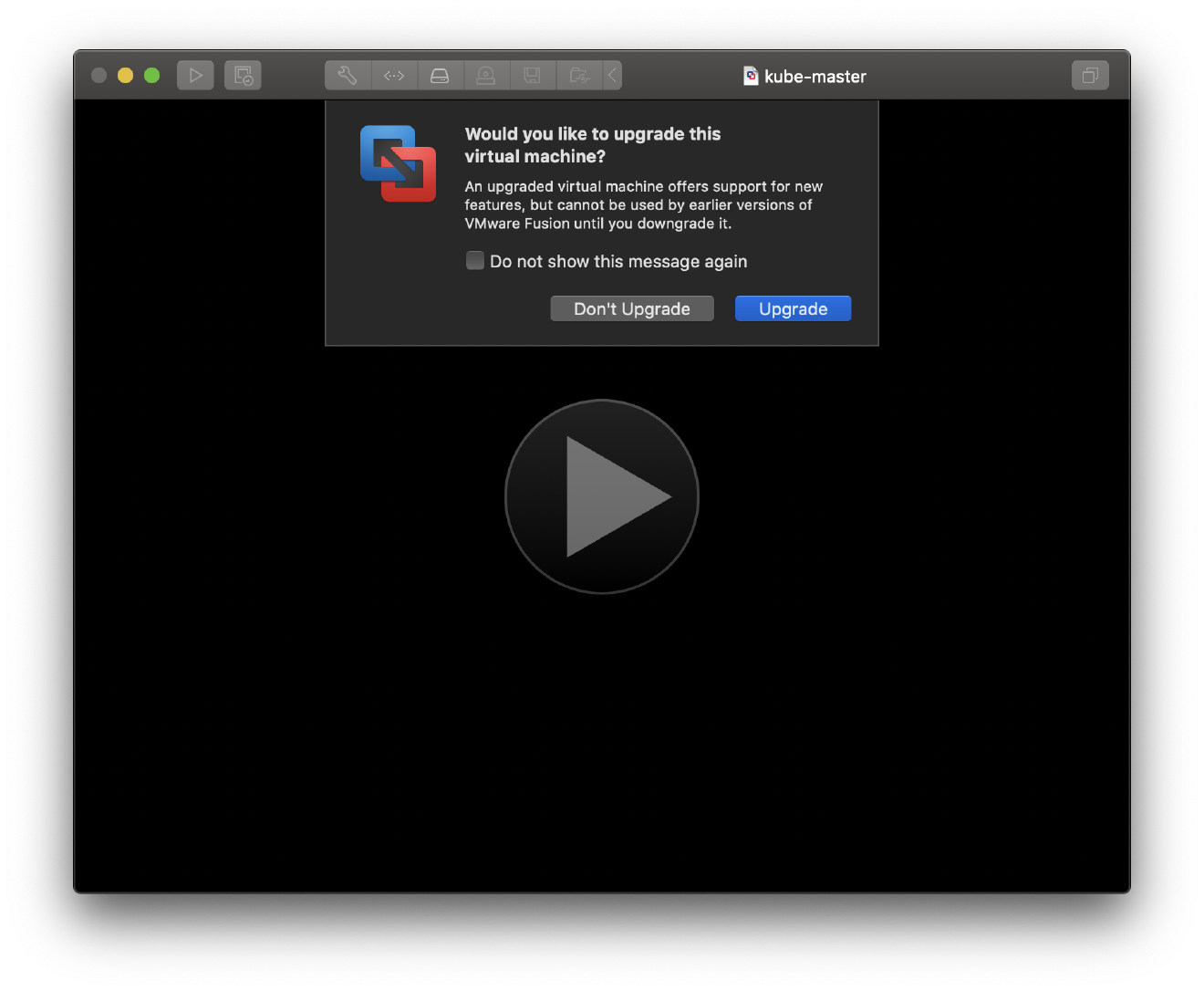The image size is (1204, 991).
Task: Click the hard disk device icon
Action: coord(441,75)
